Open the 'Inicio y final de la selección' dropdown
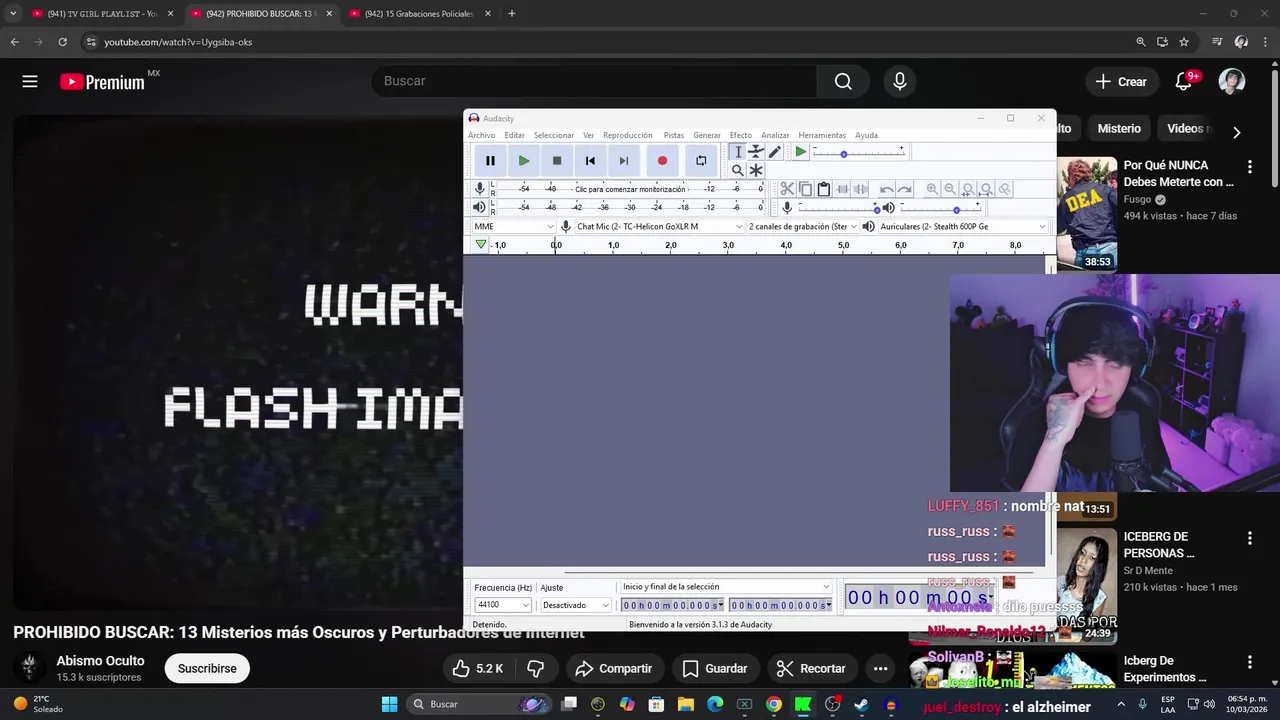 point(726,587)
